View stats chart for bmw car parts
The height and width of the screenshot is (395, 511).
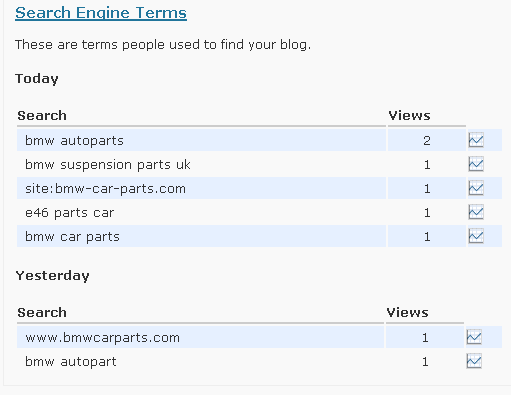pyautogui.click(x=476, y=236)
